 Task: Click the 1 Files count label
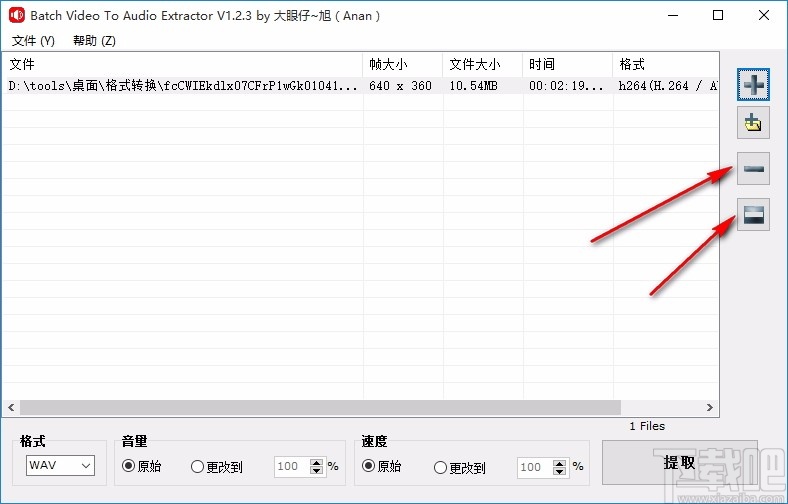[x=647, y=426]
